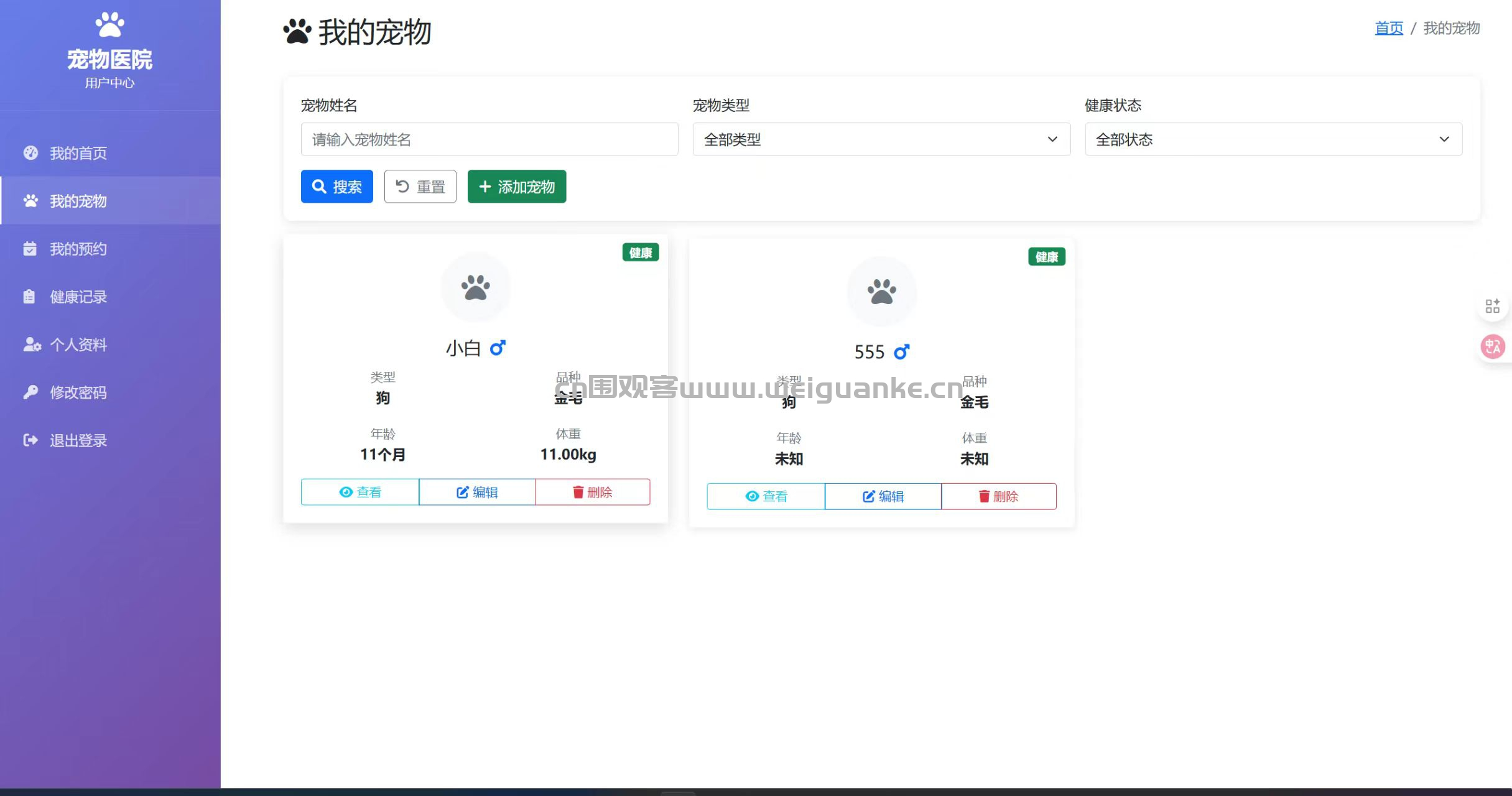Click the paw avatar on 555 card
This screenshot has width=1512, height=796.
tap(881, 292)
